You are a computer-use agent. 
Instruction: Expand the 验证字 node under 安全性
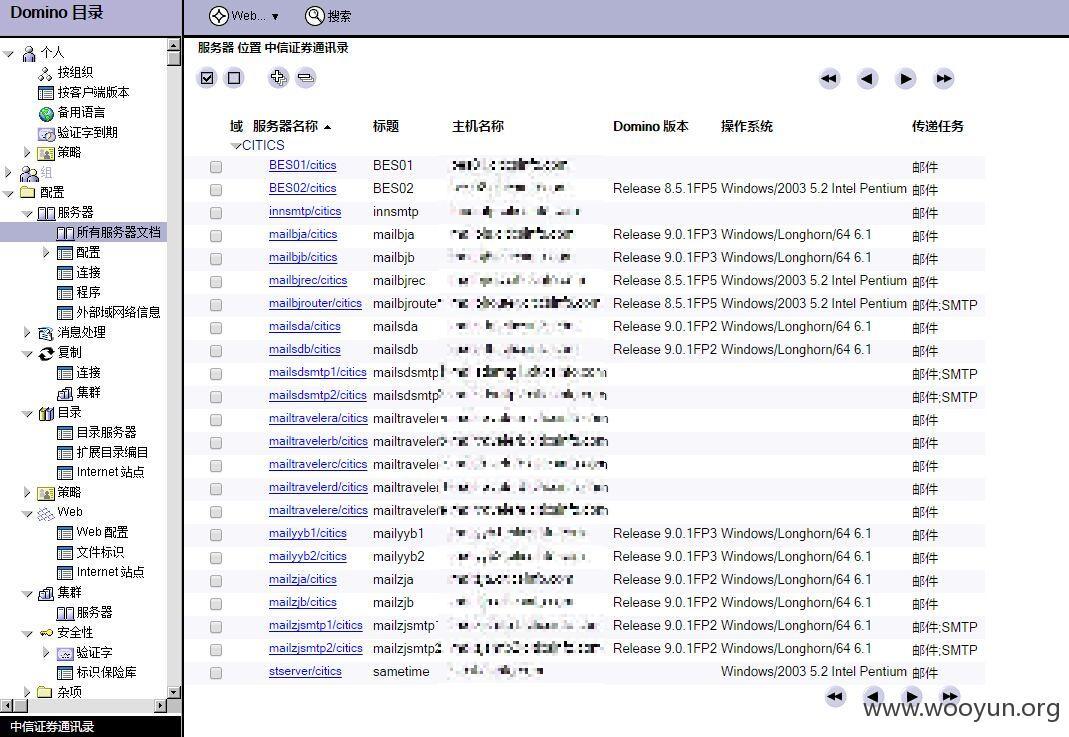[x=46, y=652]
